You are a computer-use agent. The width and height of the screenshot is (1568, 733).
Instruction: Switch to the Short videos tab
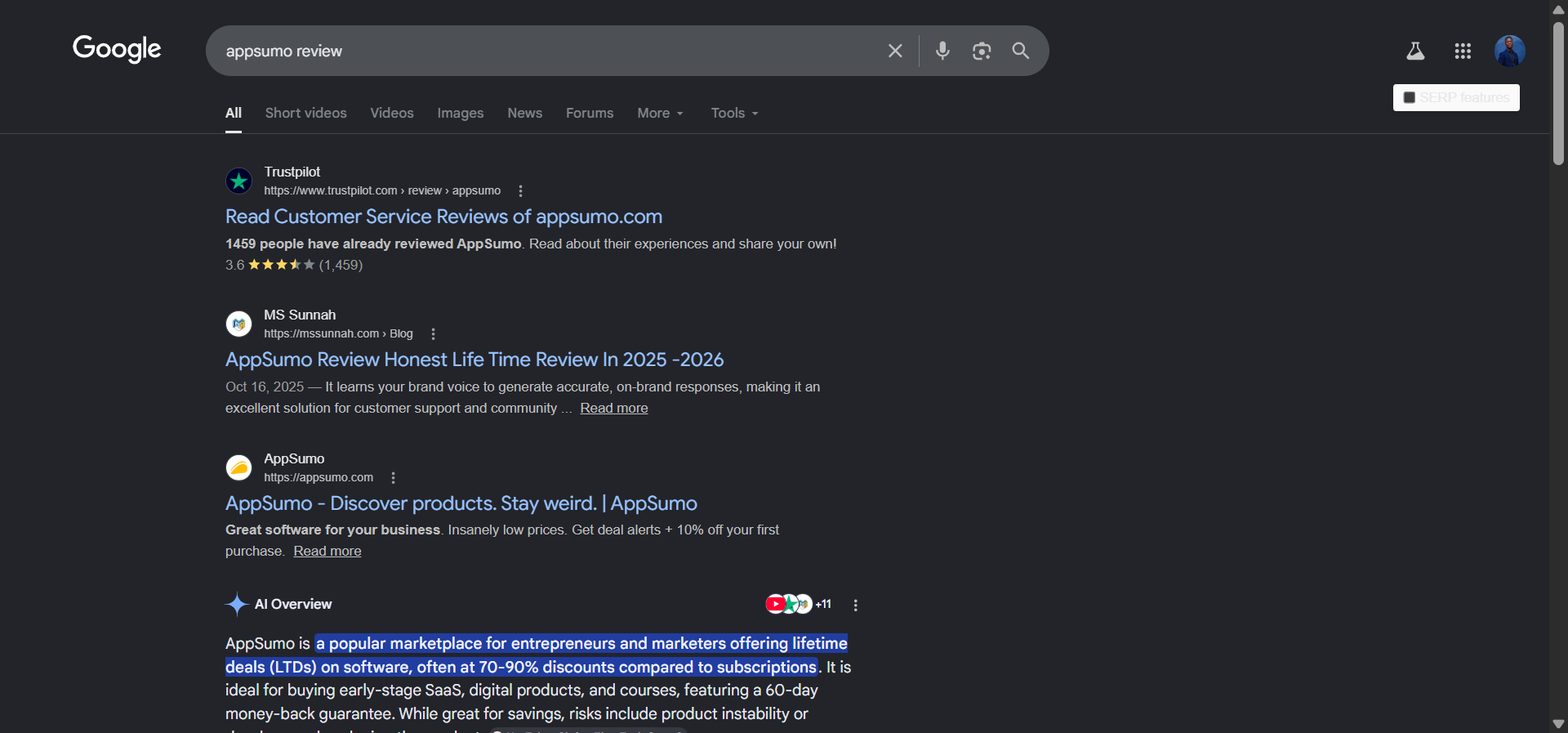[305, 113]
